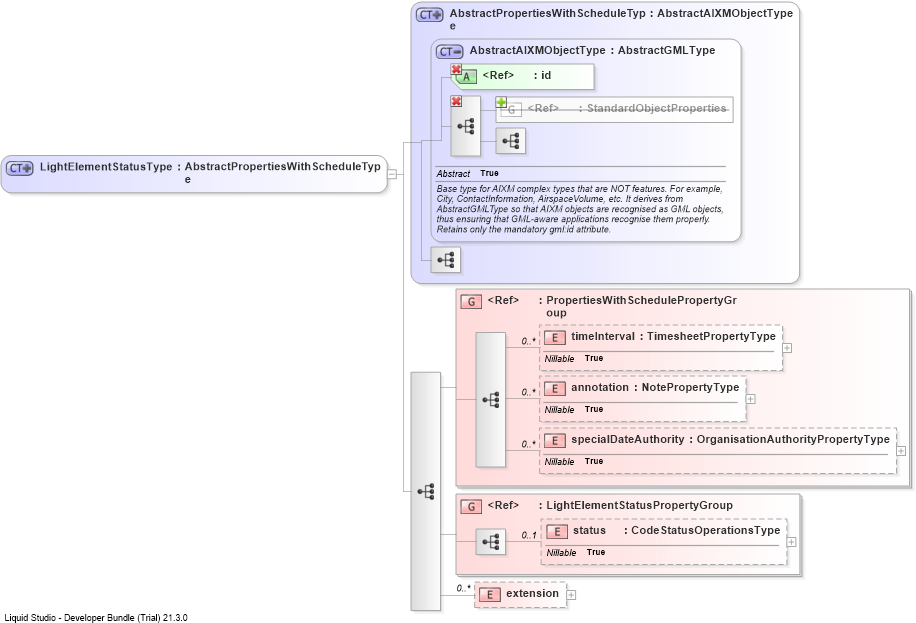916x623 pixels.
Task: Click the E icon of annotation element
Action: (554, 389)
